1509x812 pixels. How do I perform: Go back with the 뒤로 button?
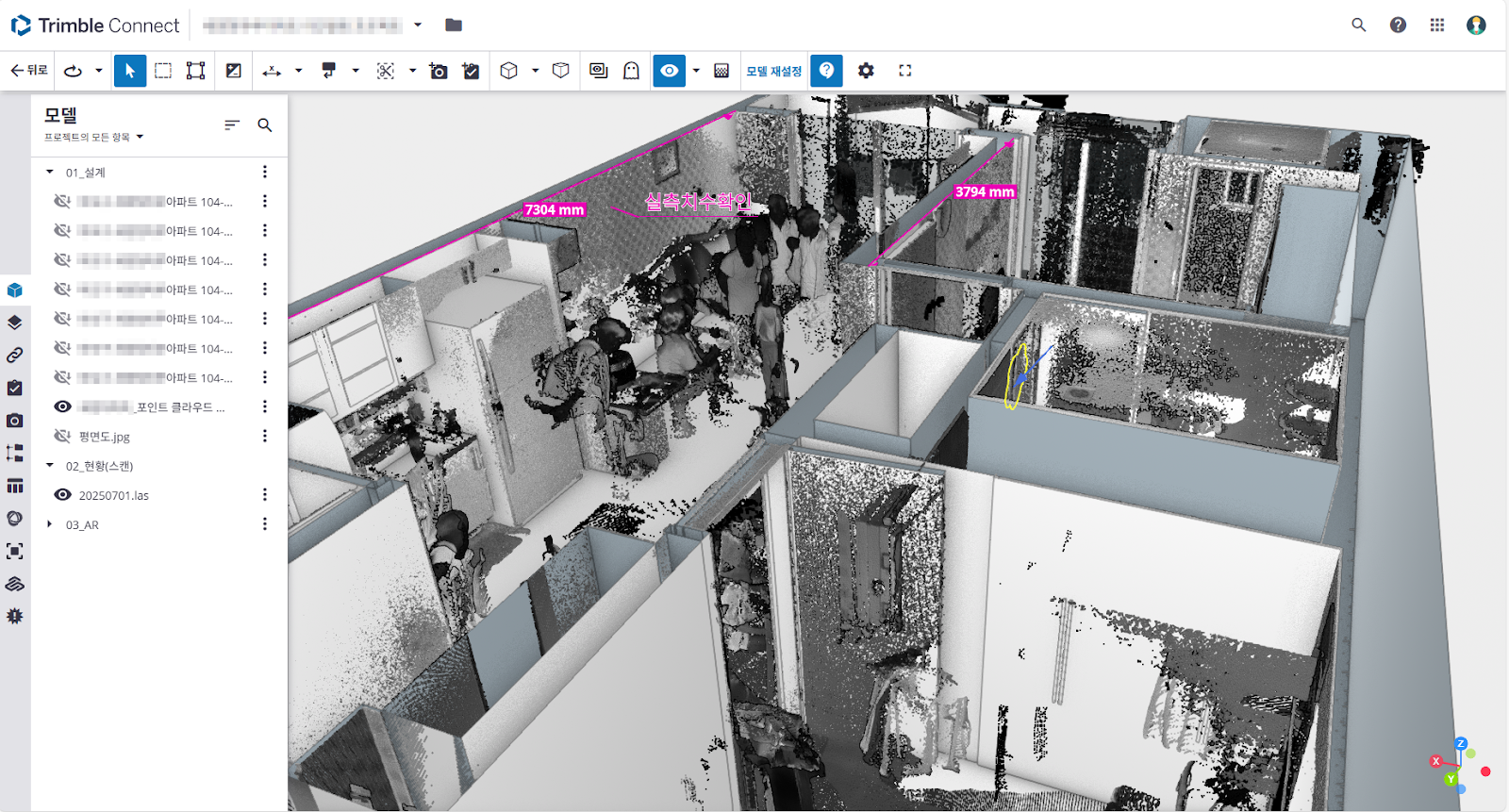[29, 71]
